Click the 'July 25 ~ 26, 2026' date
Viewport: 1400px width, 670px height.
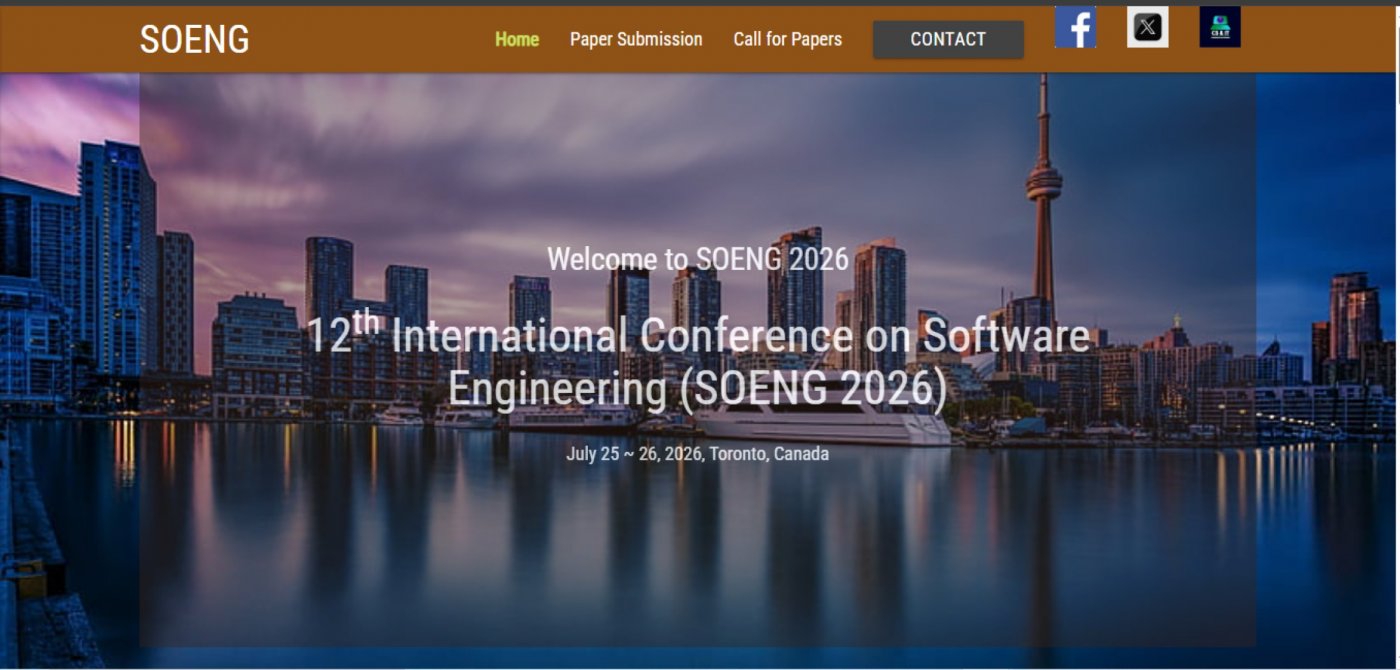(634, 454)
